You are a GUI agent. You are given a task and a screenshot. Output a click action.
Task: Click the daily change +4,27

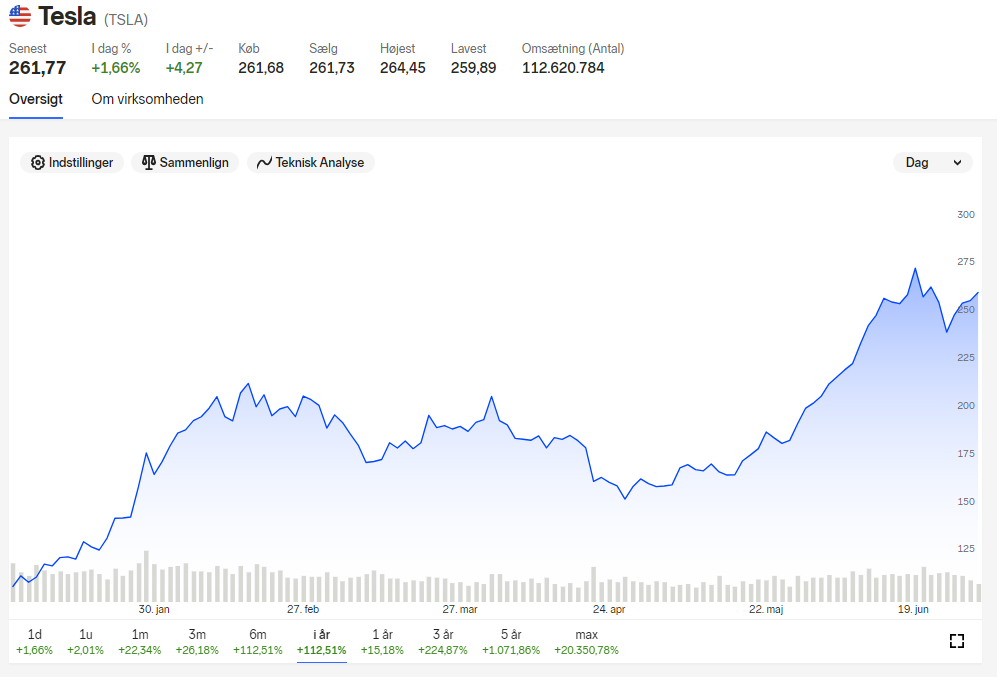point(184,68)
